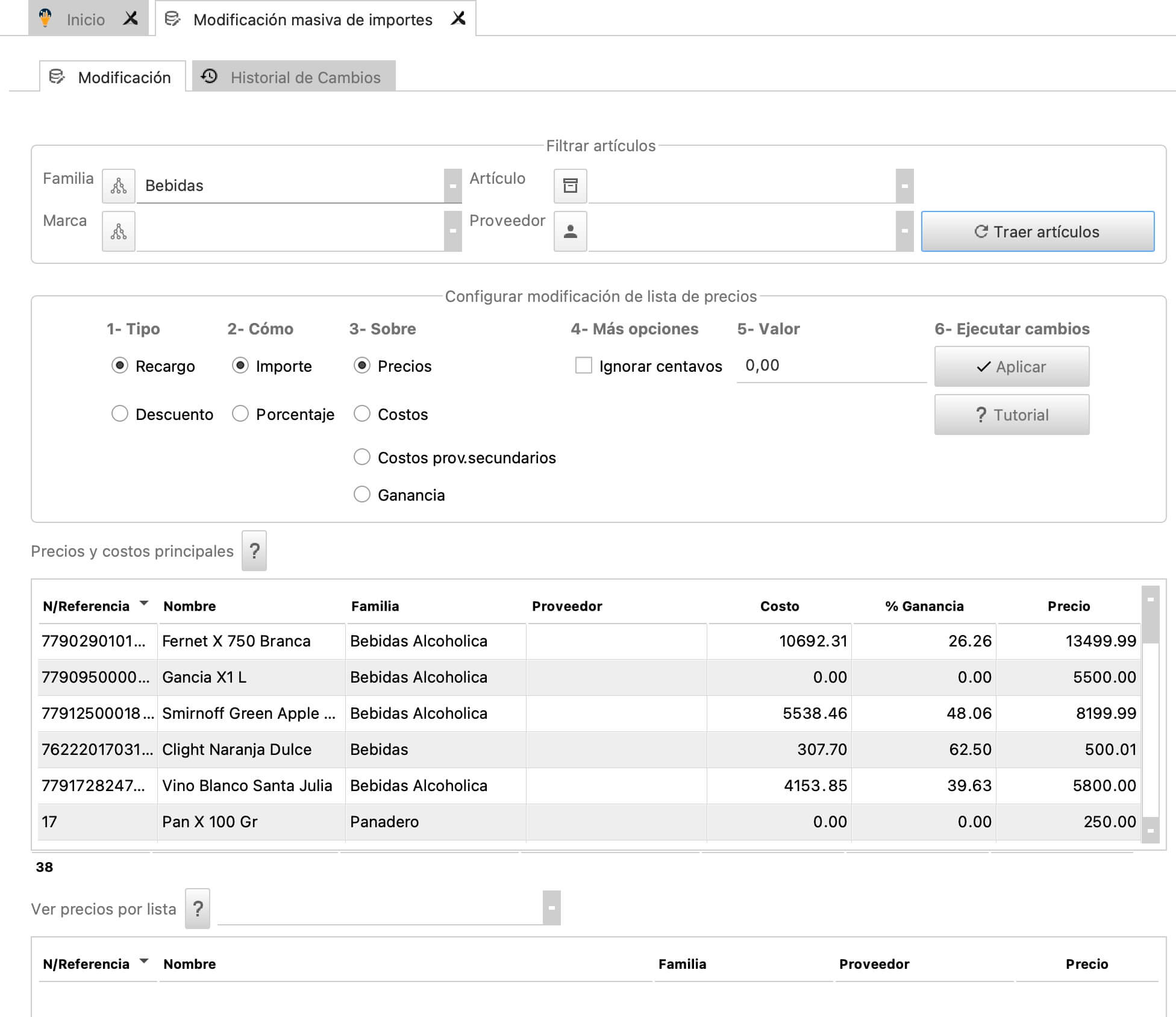
Task: Select the Costos radio option
Action: [x=362, y=414]
